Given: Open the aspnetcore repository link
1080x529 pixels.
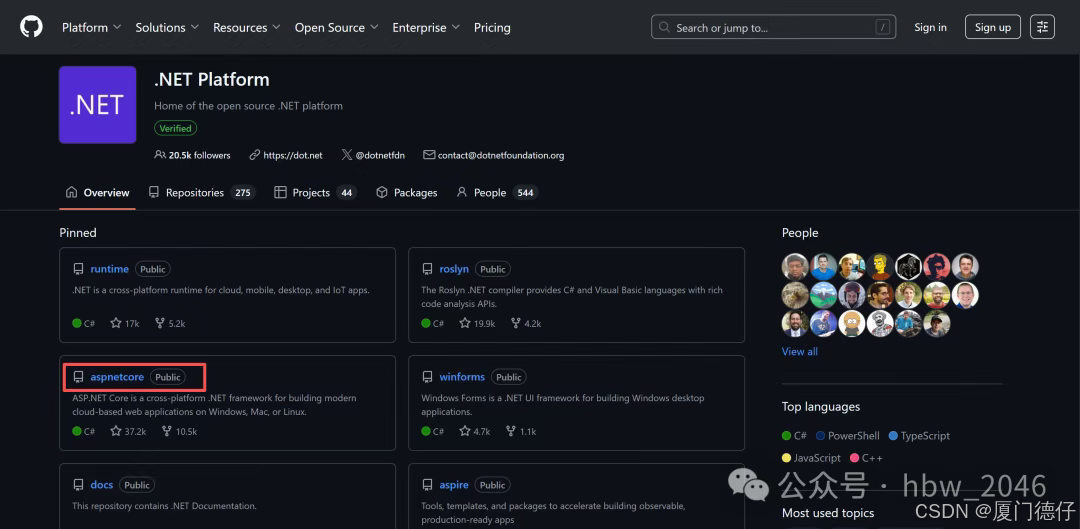Looking at the screenshot, I should click(117, 377).
